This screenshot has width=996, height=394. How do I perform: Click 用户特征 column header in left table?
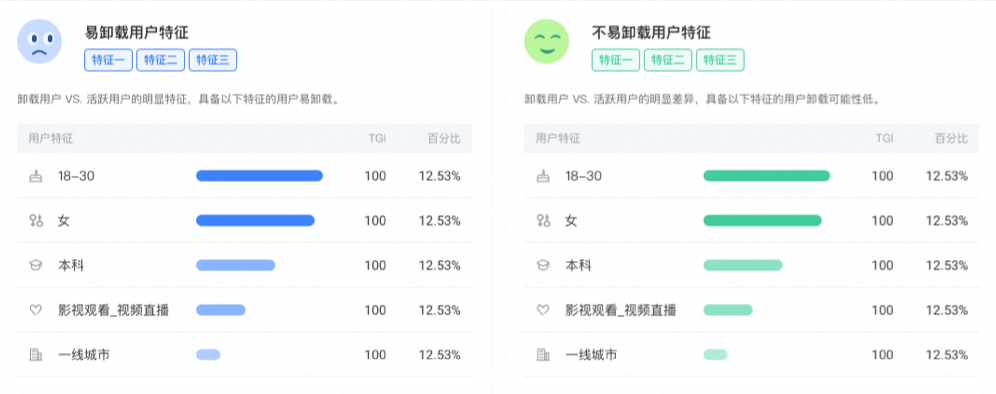coord(50,139)
